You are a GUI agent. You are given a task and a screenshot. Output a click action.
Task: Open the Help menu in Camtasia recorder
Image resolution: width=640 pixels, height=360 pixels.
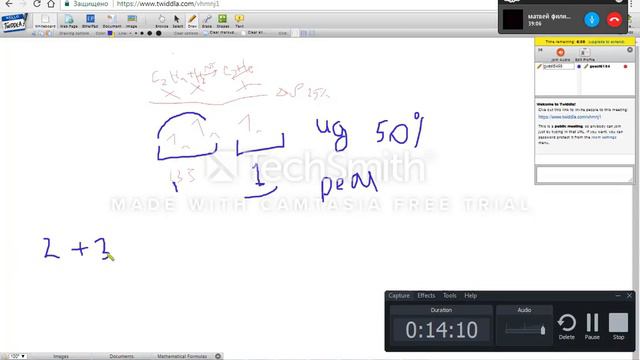[470, 296]
